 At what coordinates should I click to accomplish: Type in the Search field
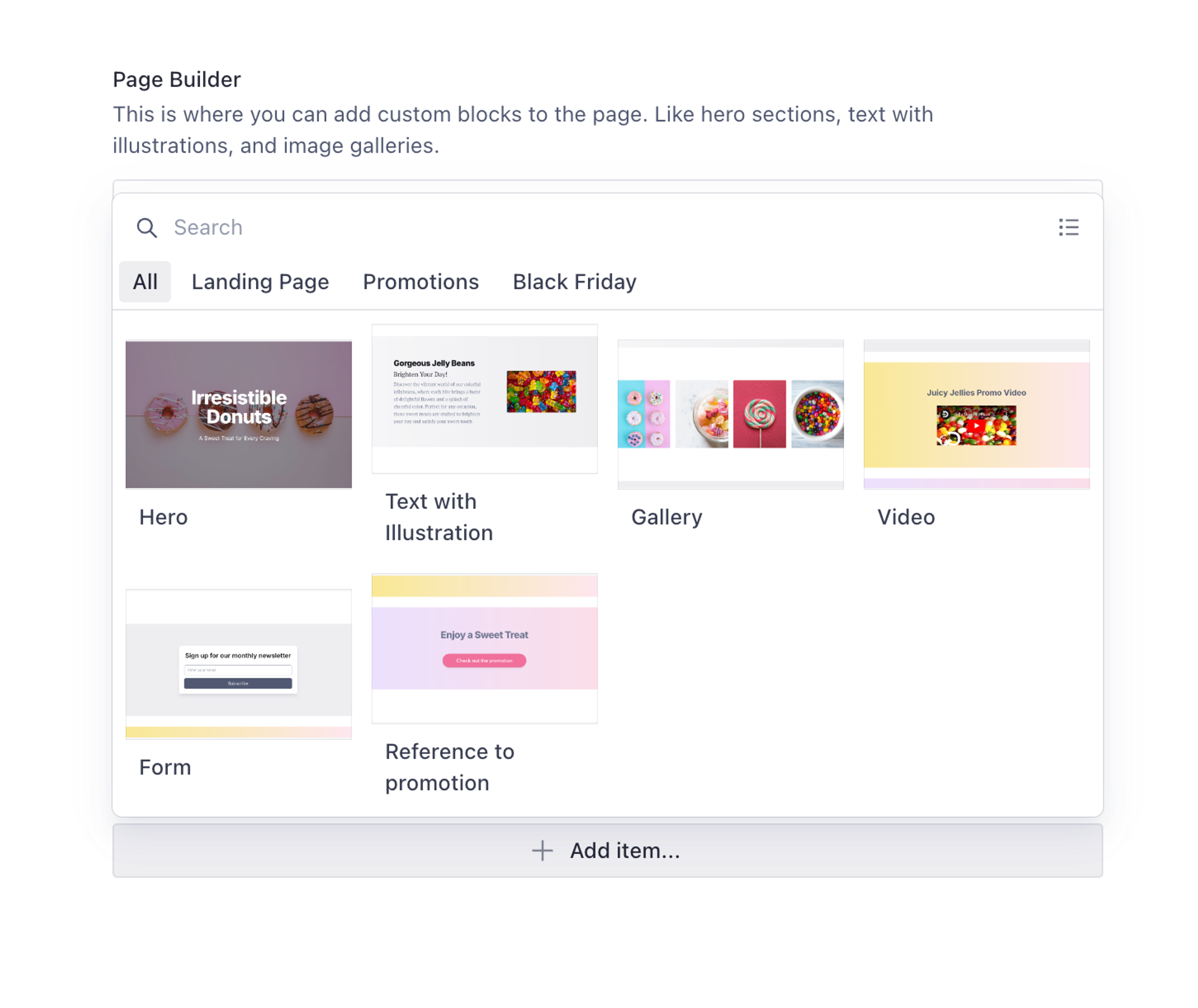[571, 227]
